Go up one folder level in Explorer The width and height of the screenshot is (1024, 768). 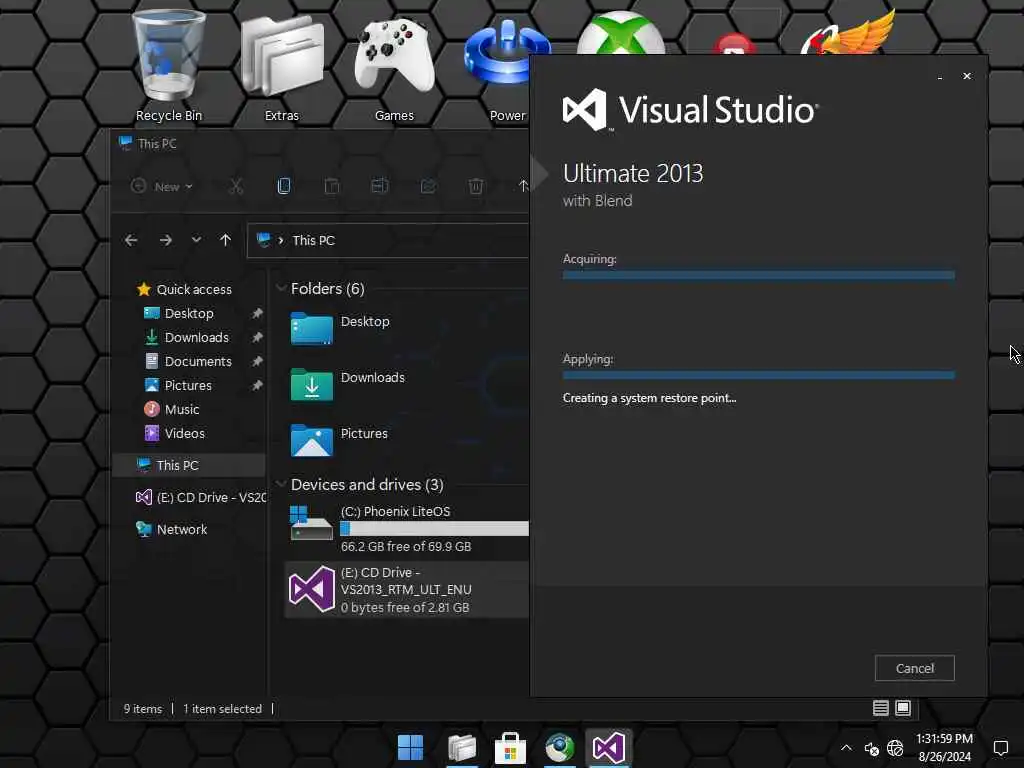tap(225, 240)
